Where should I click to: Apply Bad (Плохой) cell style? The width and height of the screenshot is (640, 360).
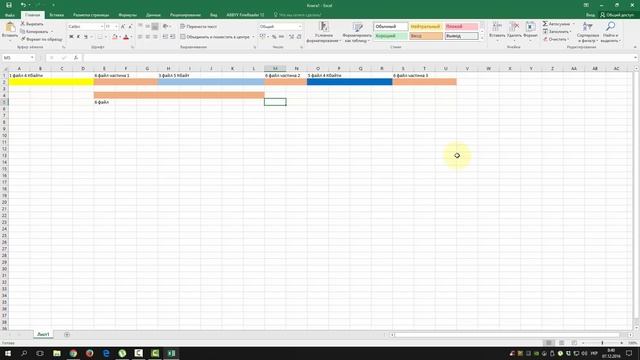[x=461, y=27]
